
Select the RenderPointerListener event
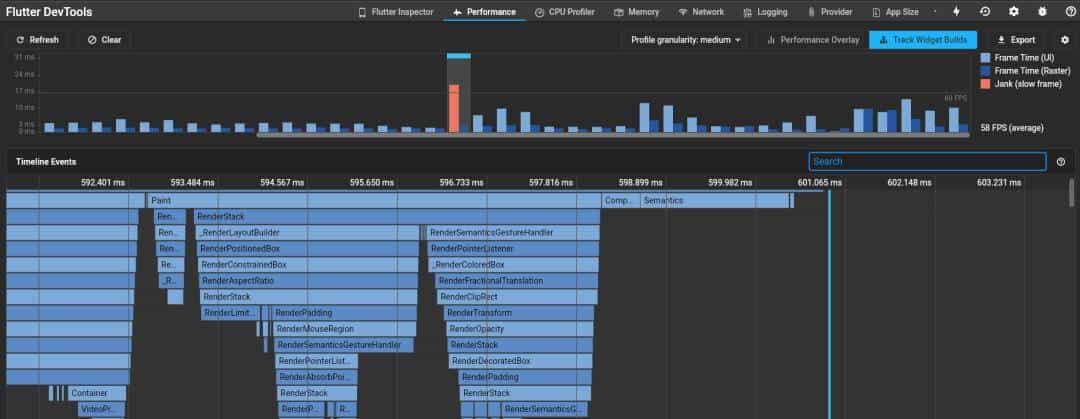click(514, 249)
